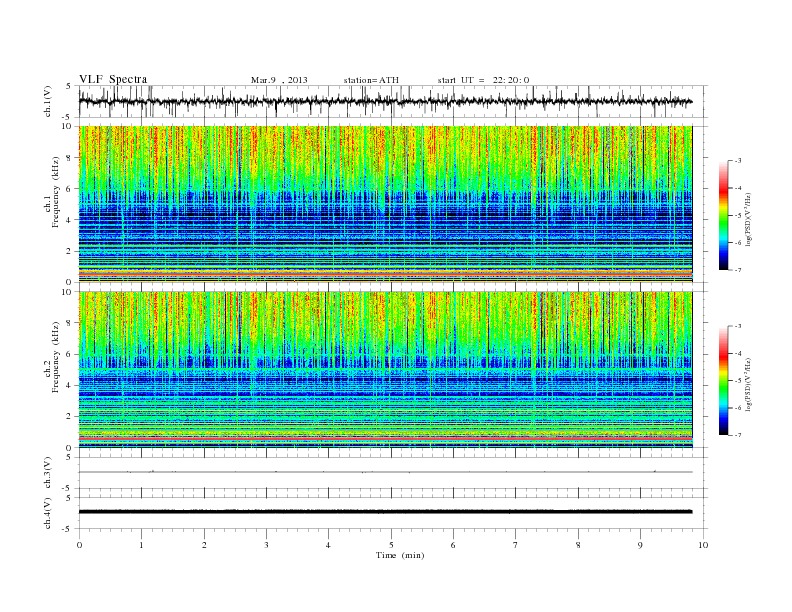The height and width of the screenshot is (612, 792).
Task: Click the "ch.4(V)" axis label
Action: click(48, 513)
